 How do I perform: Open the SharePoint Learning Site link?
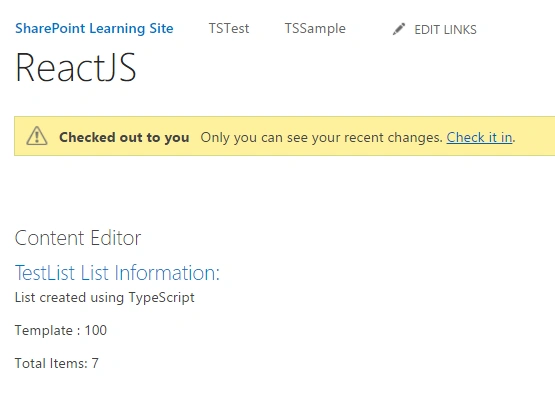(x=94, y=29)
